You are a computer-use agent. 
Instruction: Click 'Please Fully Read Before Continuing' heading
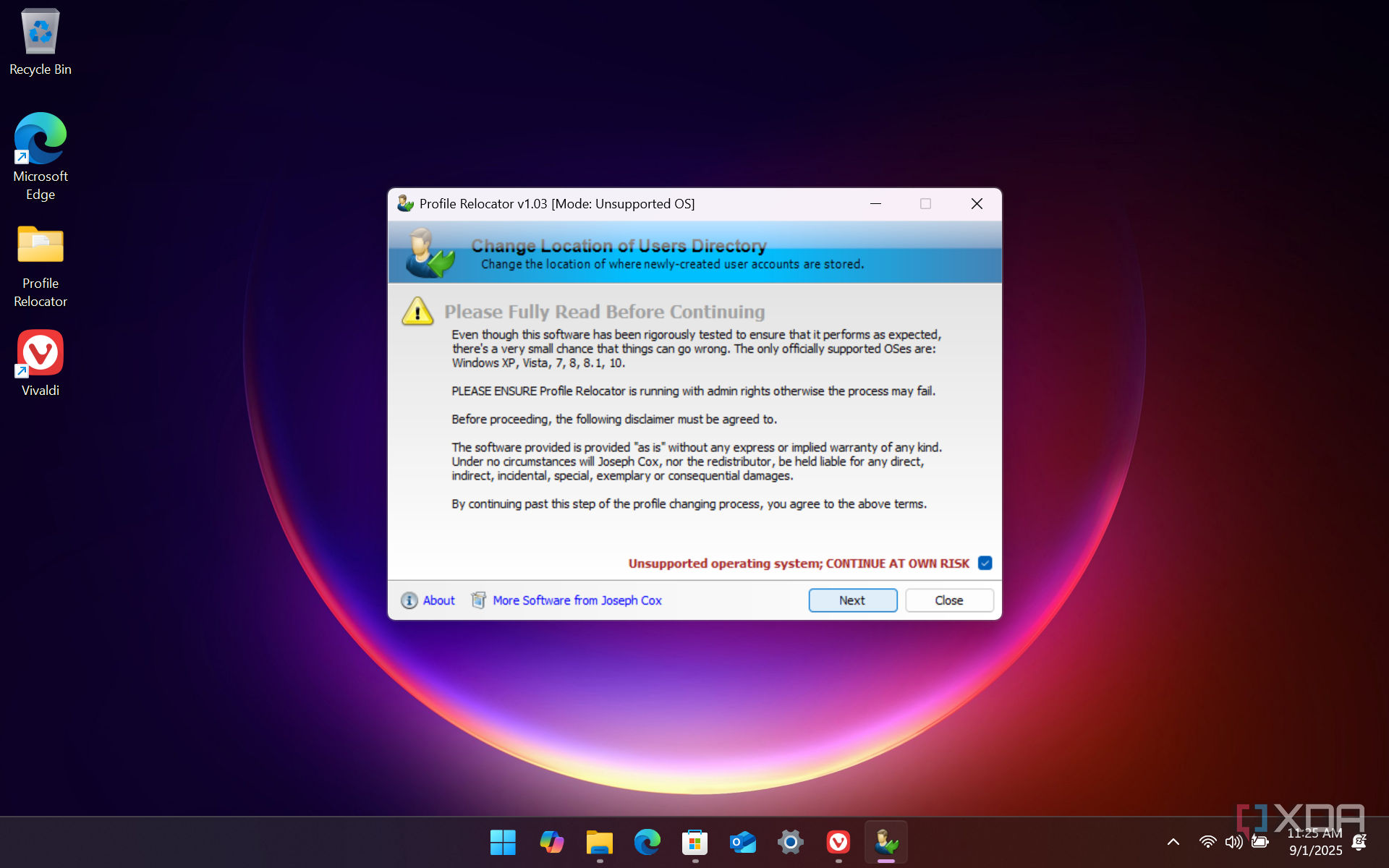click(605, 312)
